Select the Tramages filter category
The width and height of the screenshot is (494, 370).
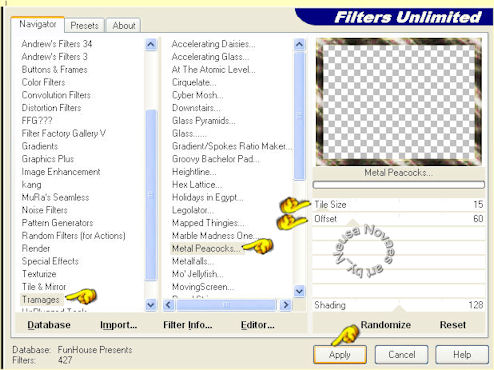pyautogui.click(x=41, y=300)
